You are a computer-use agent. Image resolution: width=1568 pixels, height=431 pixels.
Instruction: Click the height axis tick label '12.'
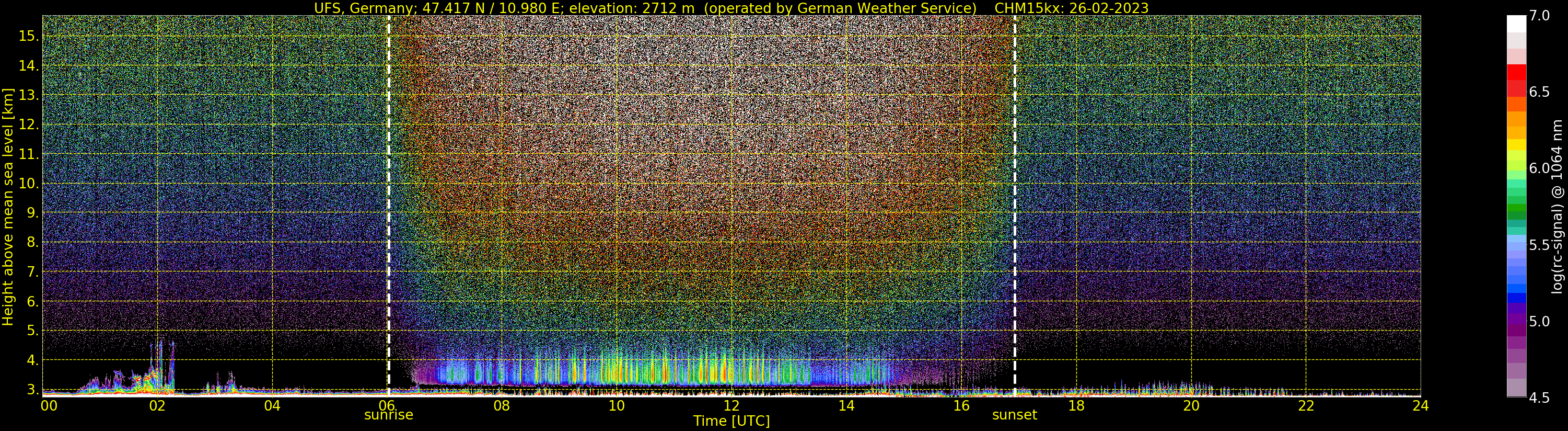coord(29,124)
